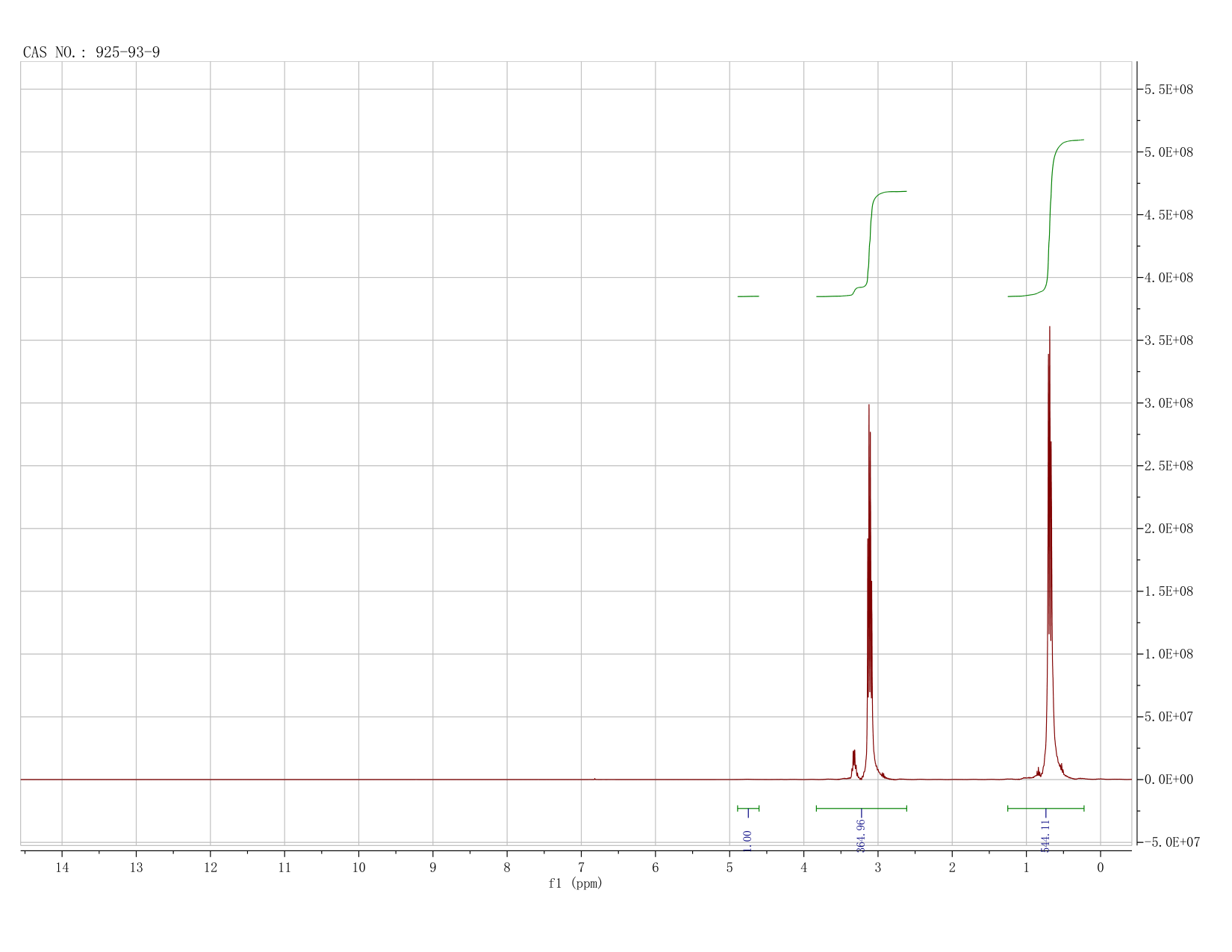1232x952 pixels.
Task: Click the integral range bar under 4.75 ppm
Action: pos(748,808)
